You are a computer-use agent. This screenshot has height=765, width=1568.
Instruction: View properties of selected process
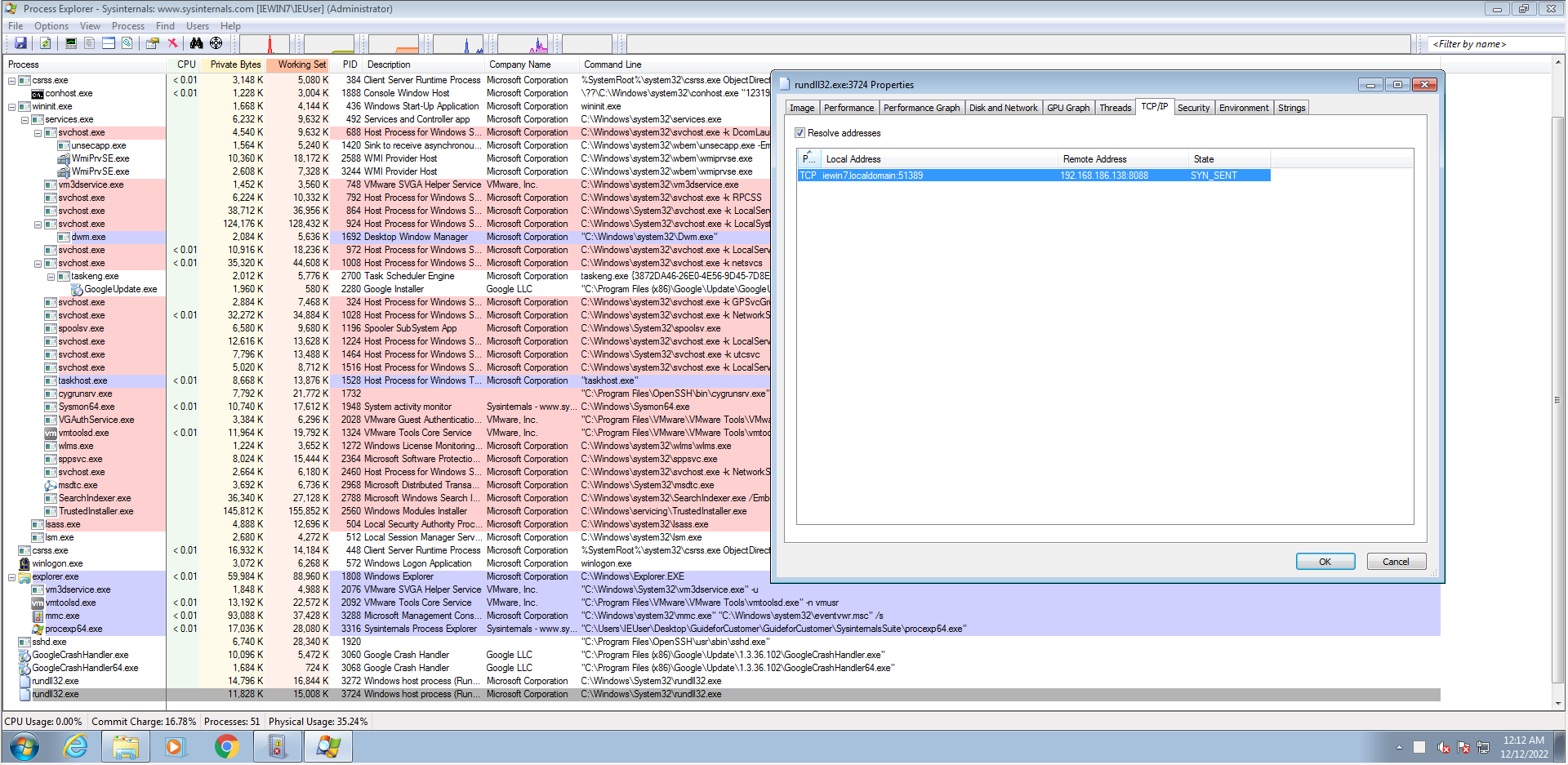click(x=152, y=43)
